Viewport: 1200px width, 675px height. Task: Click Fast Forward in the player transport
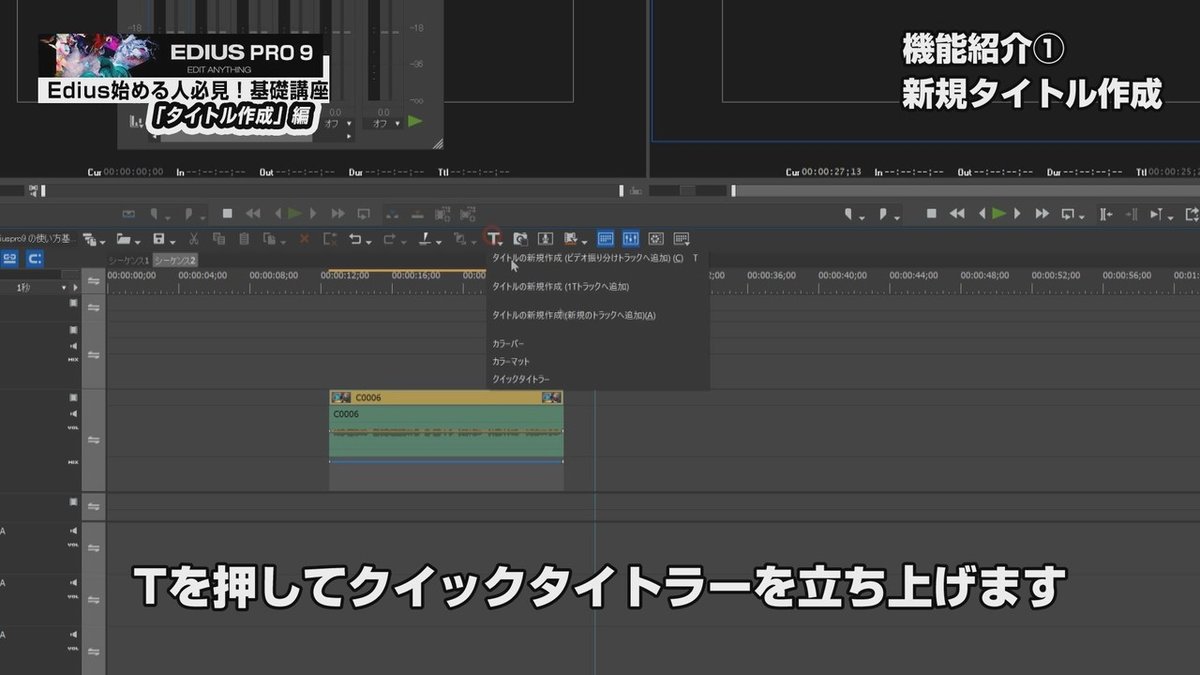tap(337, 213)
